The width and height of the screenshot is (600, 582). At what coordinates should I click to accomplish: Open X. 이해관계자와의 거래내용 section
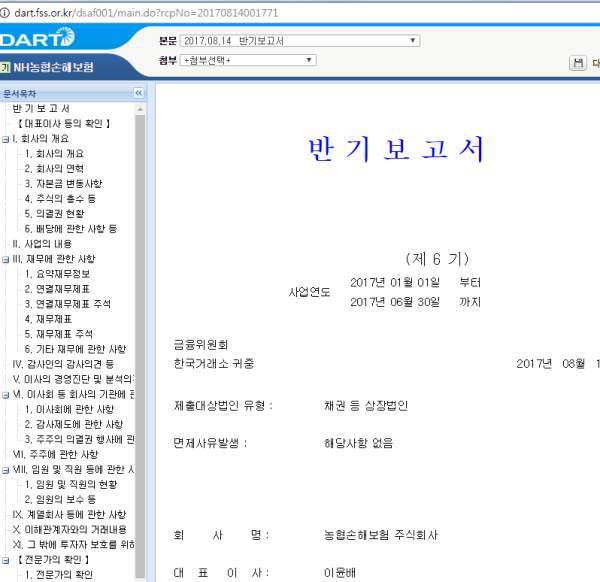click(69, 530)
